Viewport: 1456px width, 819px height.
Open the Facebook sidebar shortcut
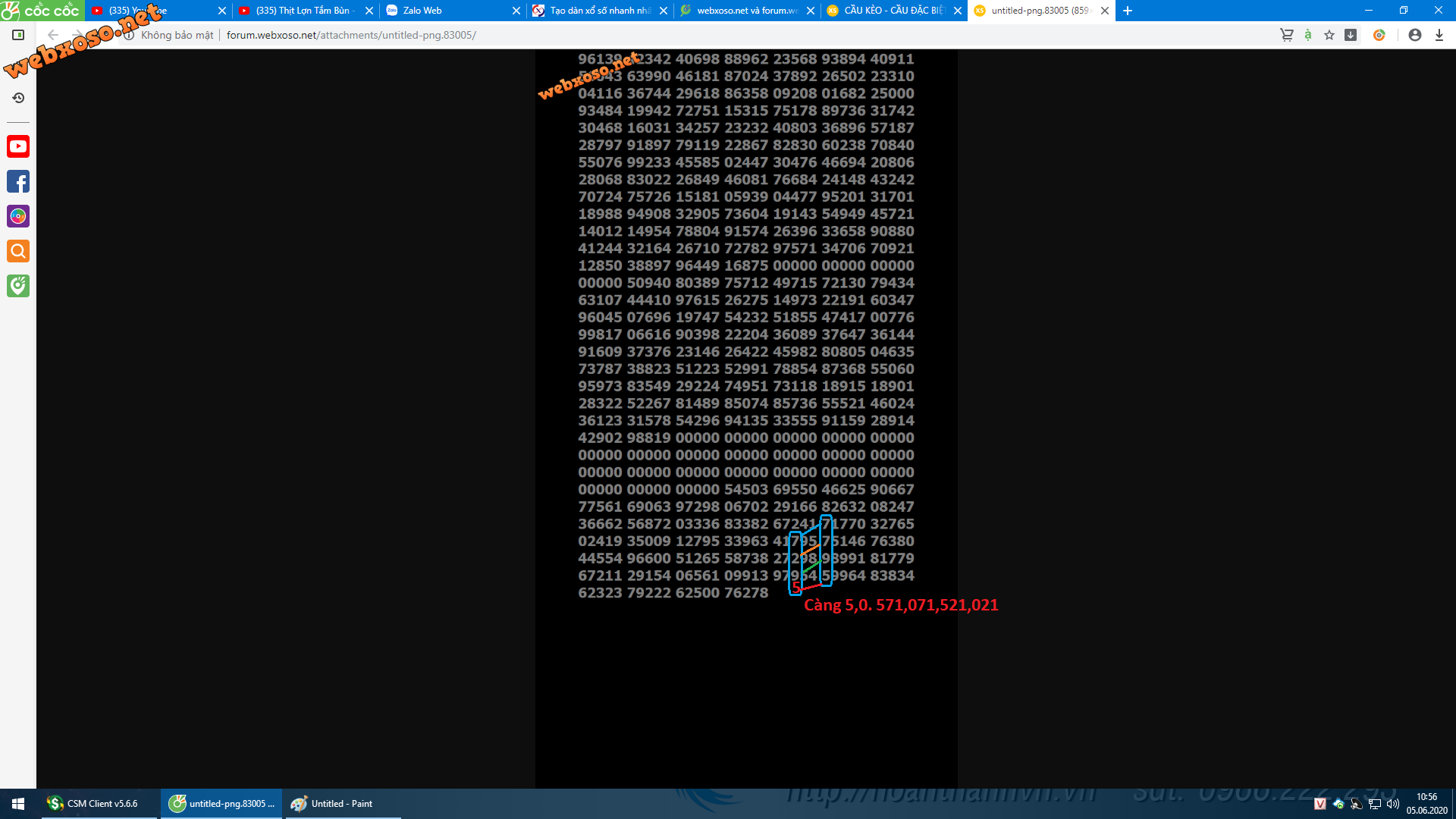click(x=18, y=181)
